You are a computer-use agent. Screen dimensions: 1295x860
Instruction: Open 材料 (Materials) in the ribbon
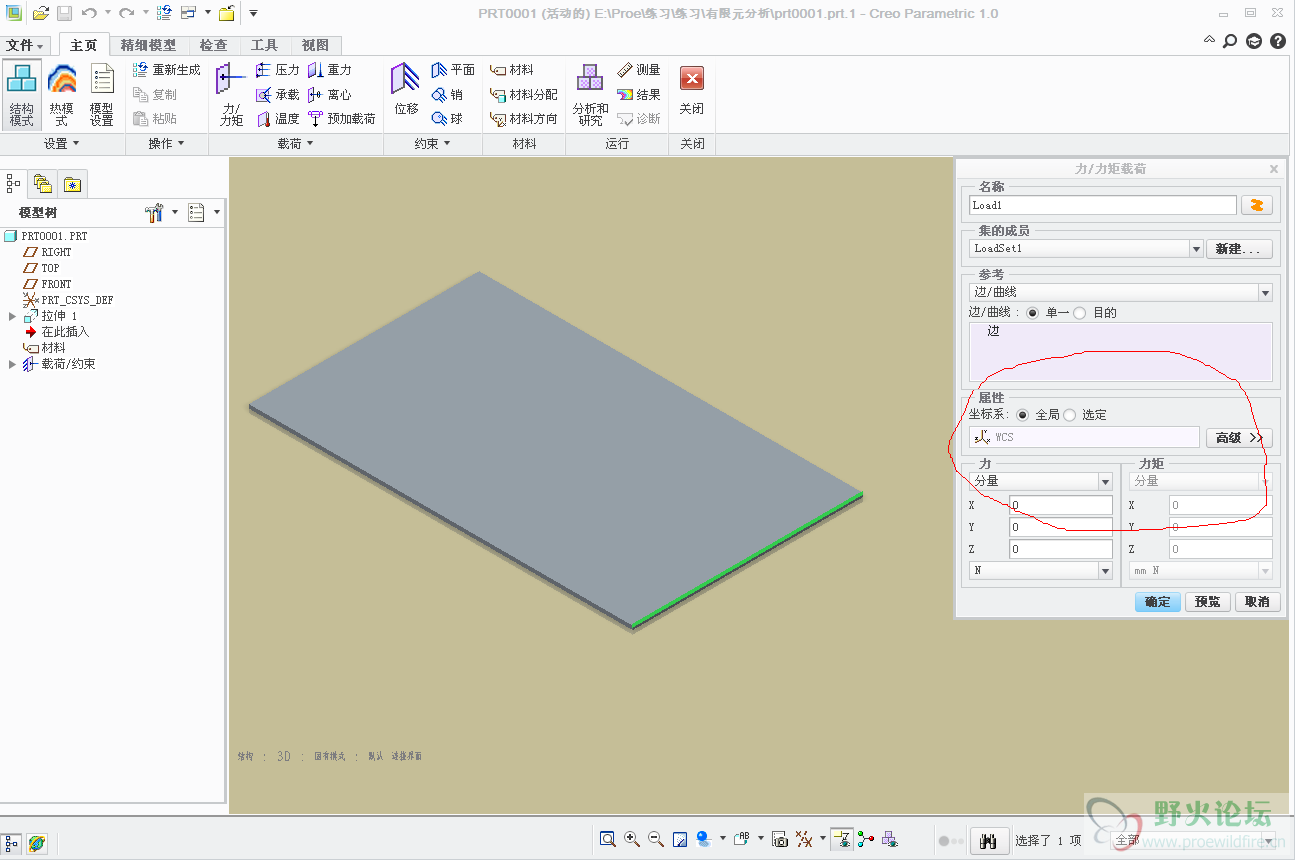click(x=512, y=70)
